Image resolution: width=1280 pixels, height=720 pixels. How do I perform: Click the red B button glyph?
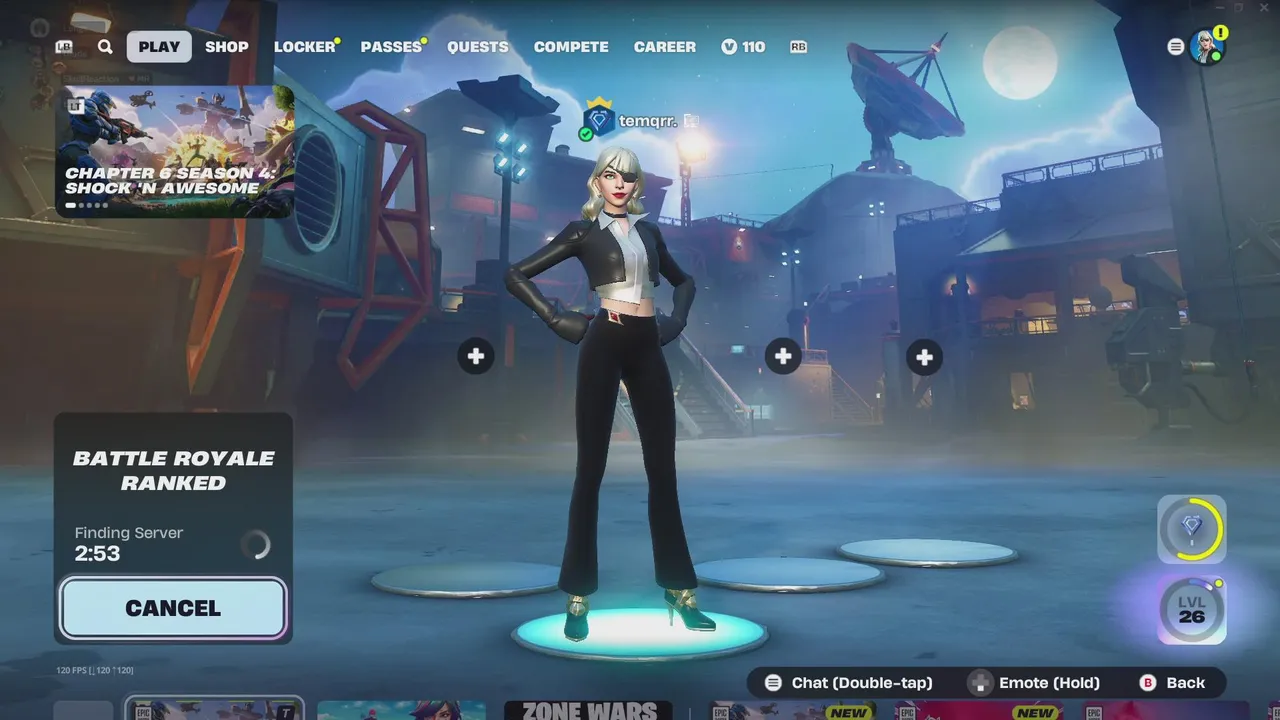point(1148,683)
